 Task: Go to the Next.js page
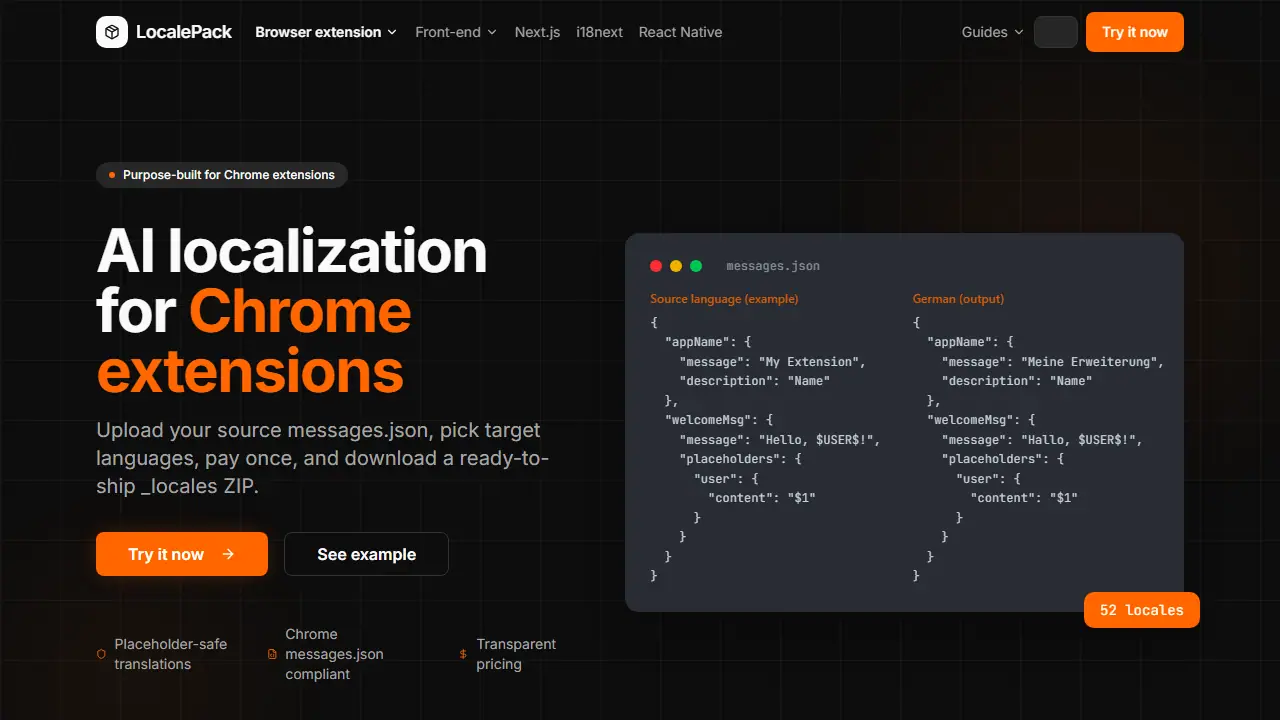[x=537, y=32]
